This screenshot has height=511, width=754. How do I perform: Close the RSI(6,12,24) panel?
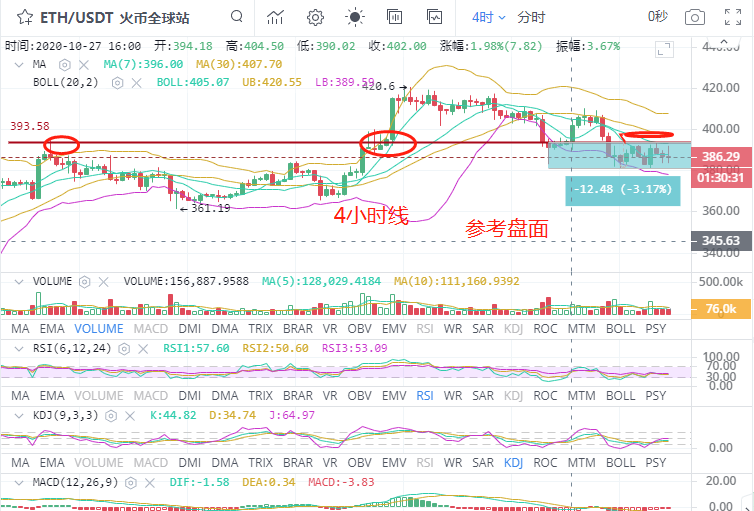[143, 349]
